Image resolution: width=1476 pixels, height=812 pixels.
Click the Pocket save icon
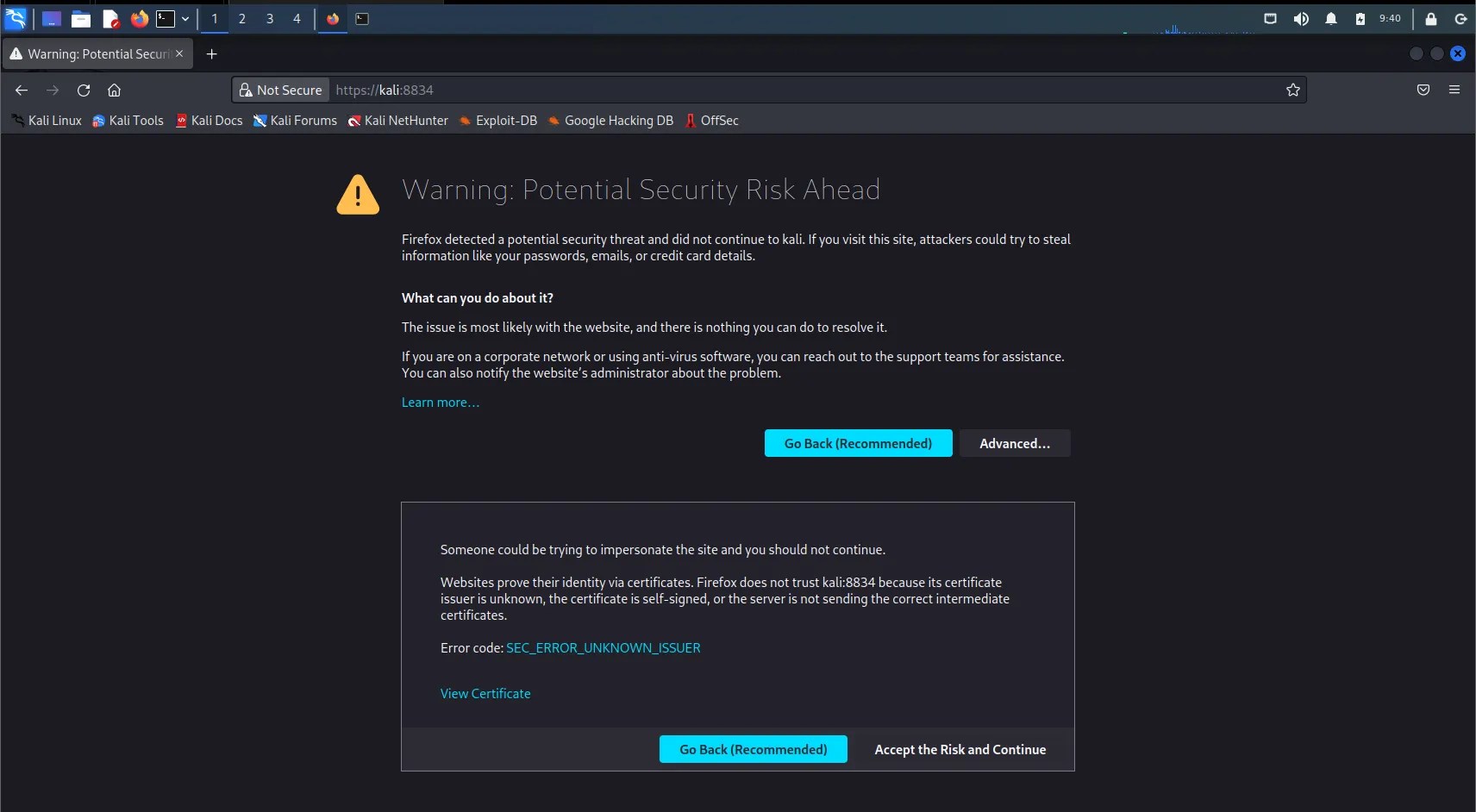pyautogui.click(x=1423, y=90)
